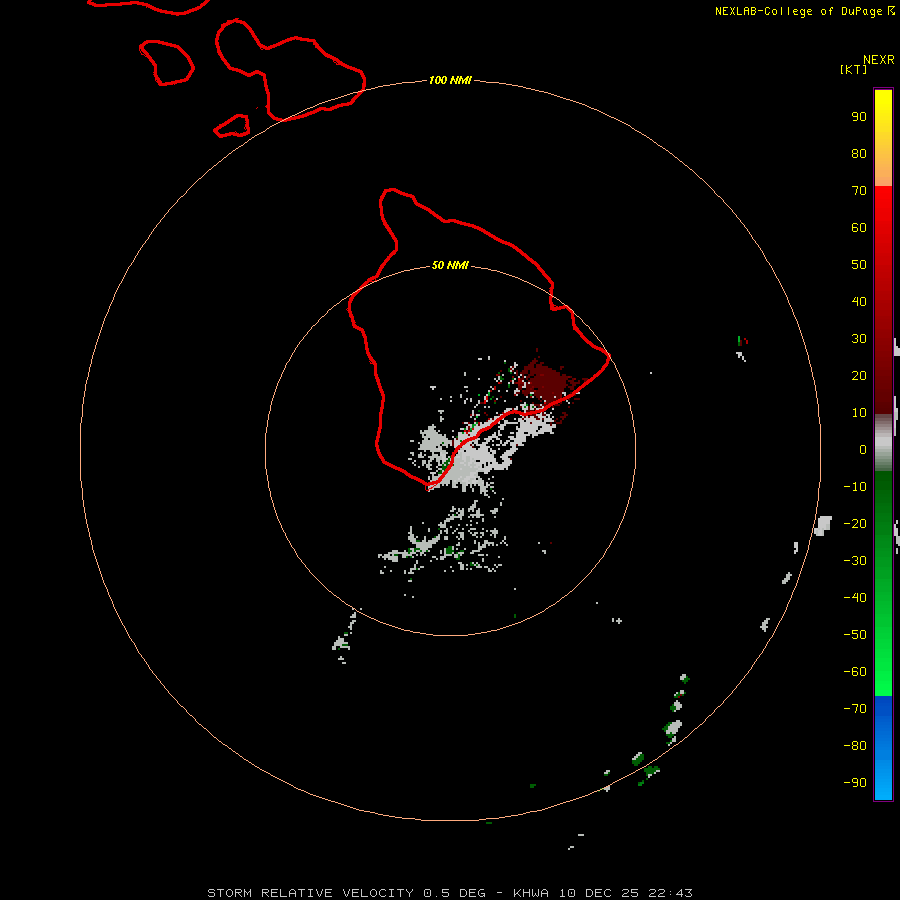
Task: Select the -80 value on velocity scale
Action: point(855,746)
